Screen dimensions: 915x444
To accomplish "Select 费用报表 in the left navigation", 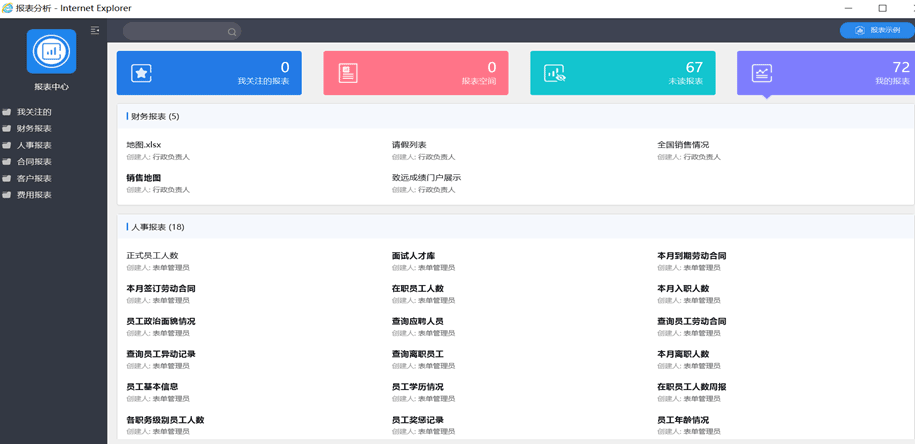I will (34, 195).
